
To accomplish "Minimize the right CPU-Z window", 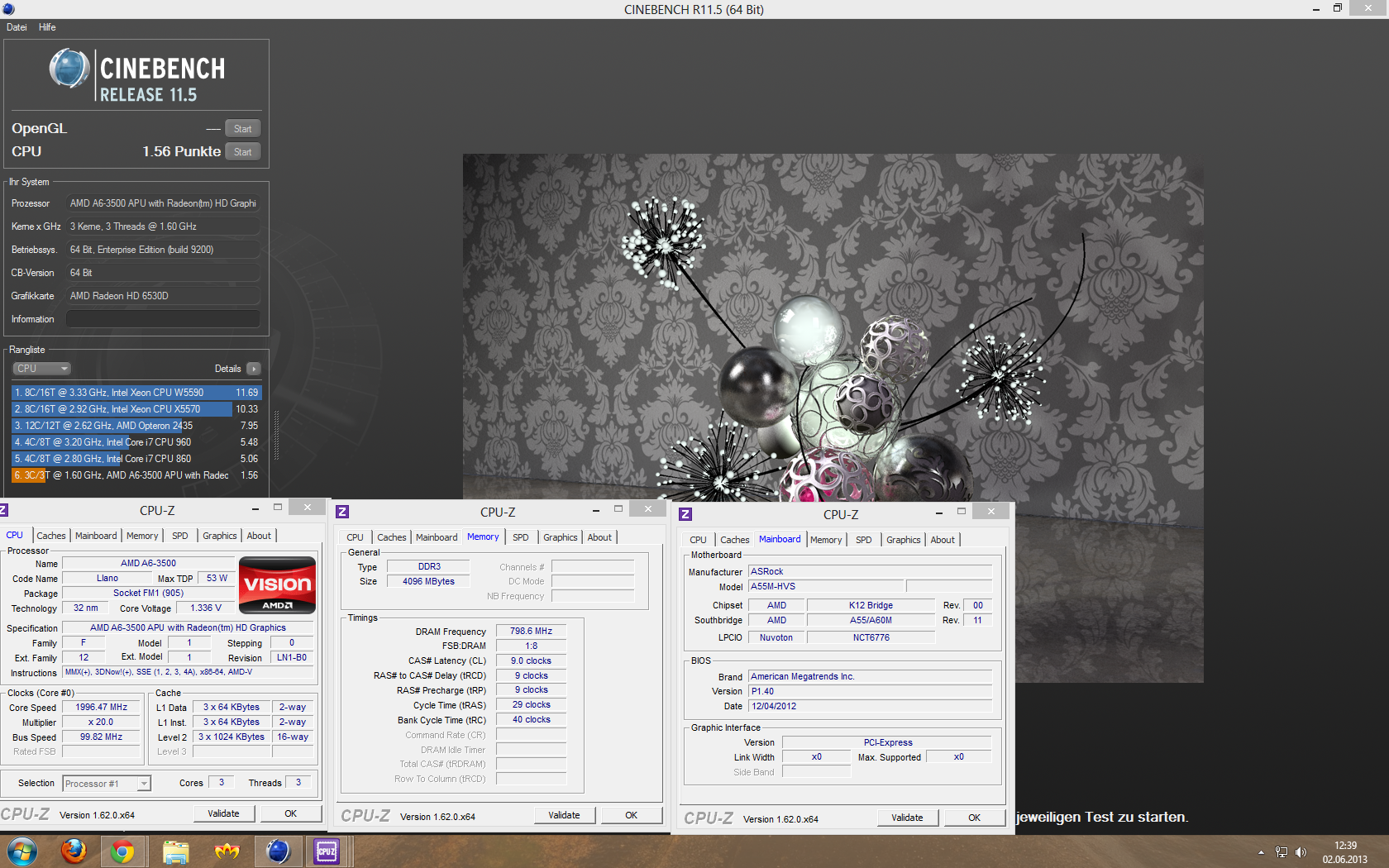I will click(x=939, y=513).
